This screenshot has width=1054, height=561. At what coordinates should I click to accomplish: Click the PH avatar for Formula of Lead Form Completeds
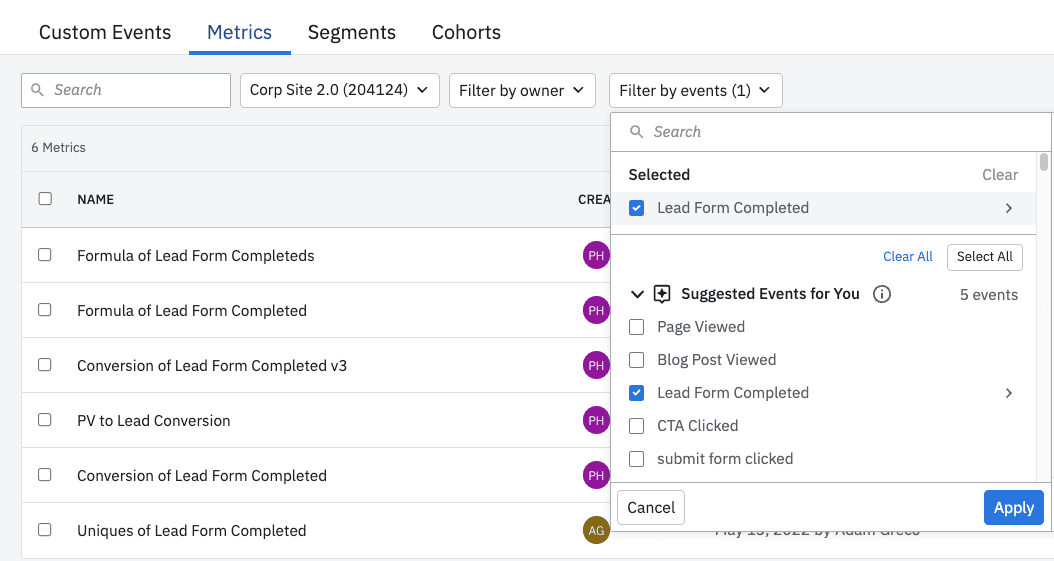(596, 256)
